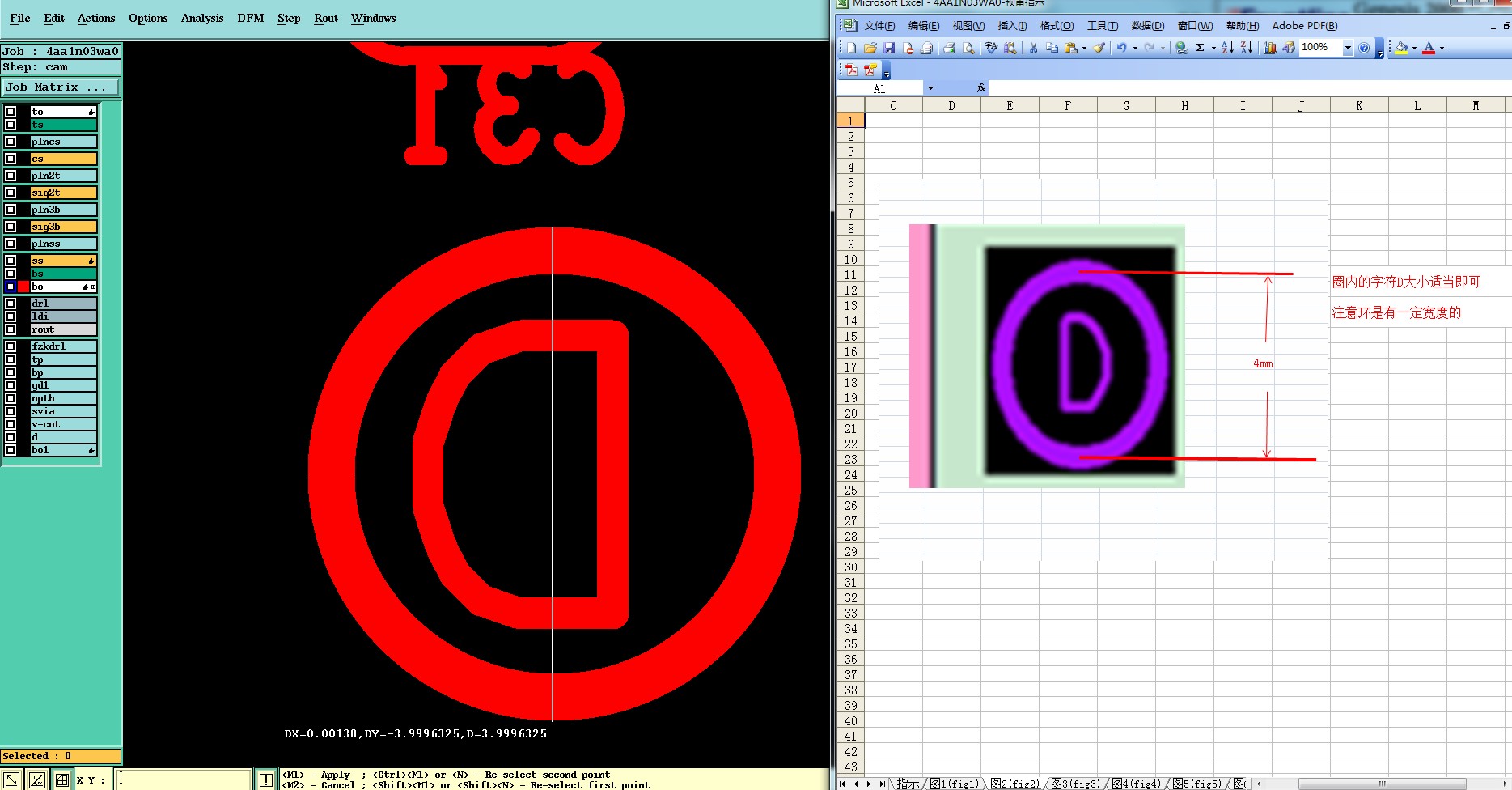The width and height of the screenshot is (1512, 790).
Task: Click the Insert Function fx icon
Action: point(980,87)
